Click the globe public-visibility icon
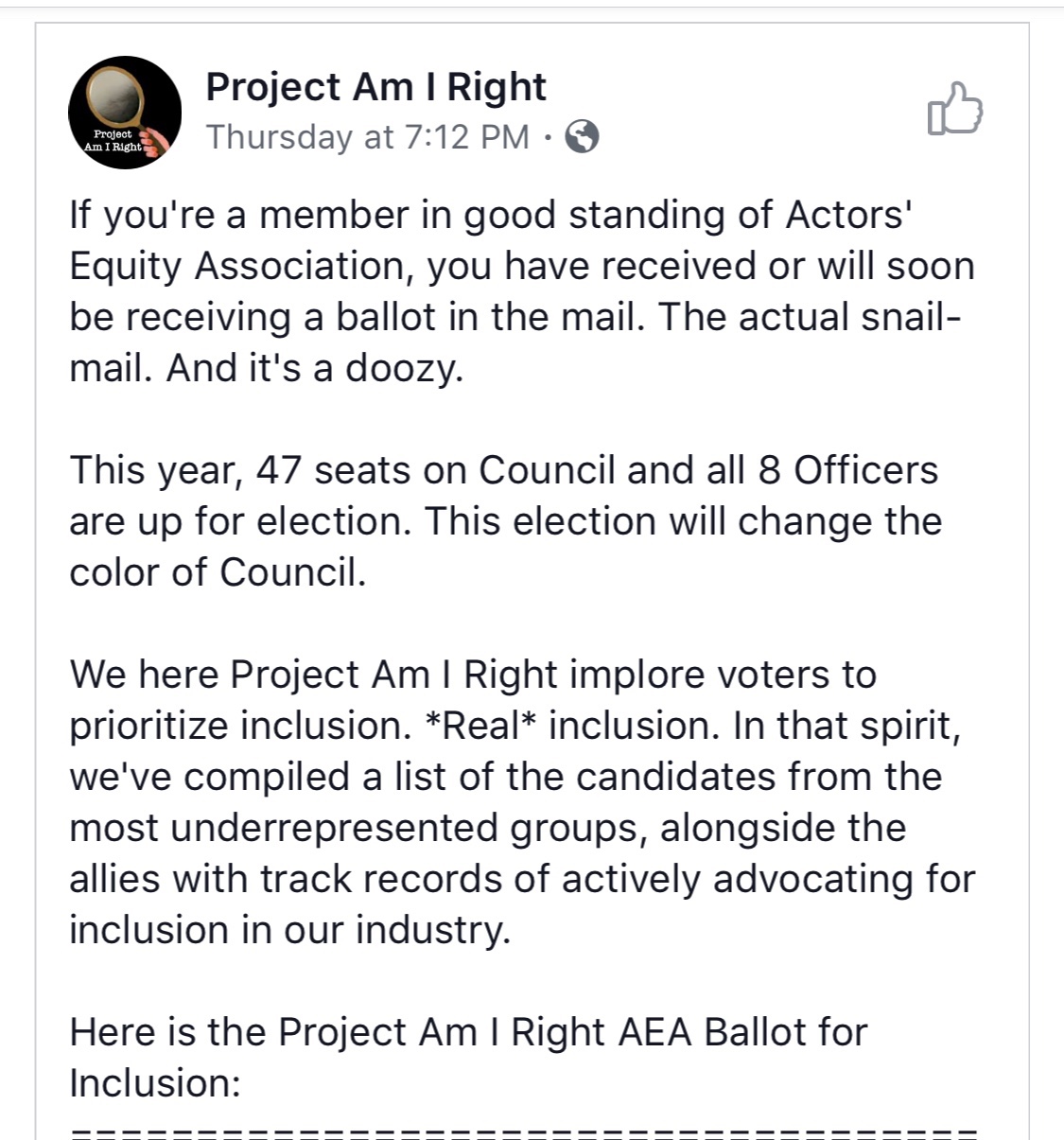The height and width of the screenshot is (1140, 1064). 582,137
